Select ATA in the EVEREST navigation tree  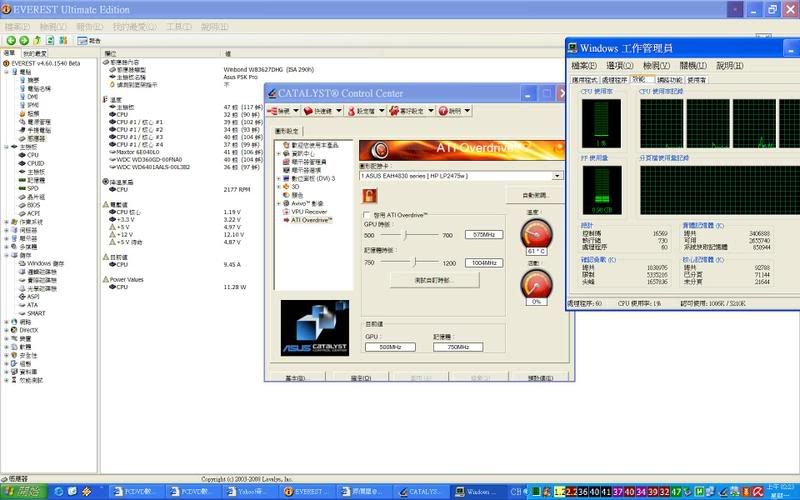pyautogui.click(x=32, y=305)
